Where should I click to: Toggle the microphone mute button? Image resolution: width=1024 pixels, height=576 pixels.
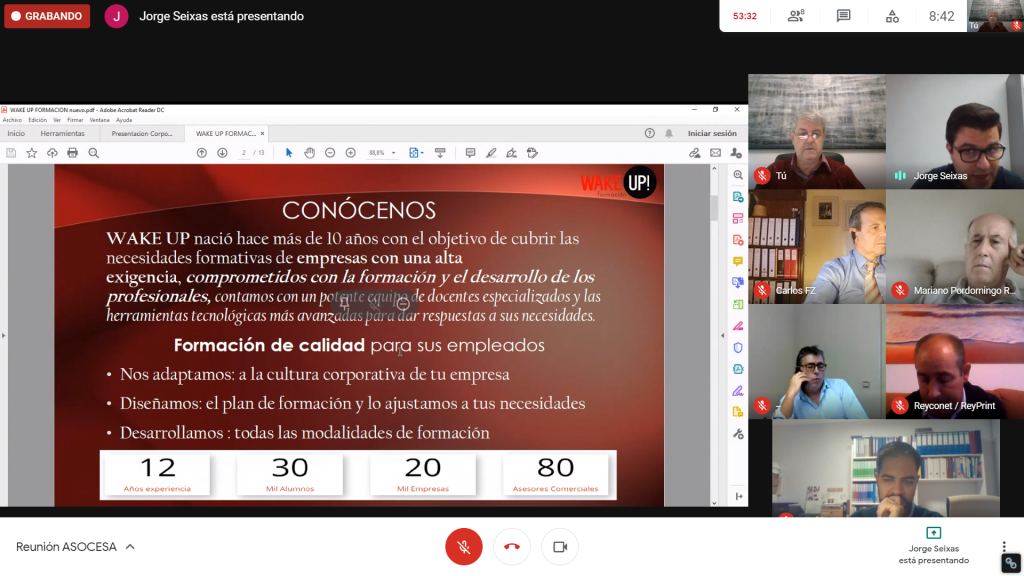464,547
